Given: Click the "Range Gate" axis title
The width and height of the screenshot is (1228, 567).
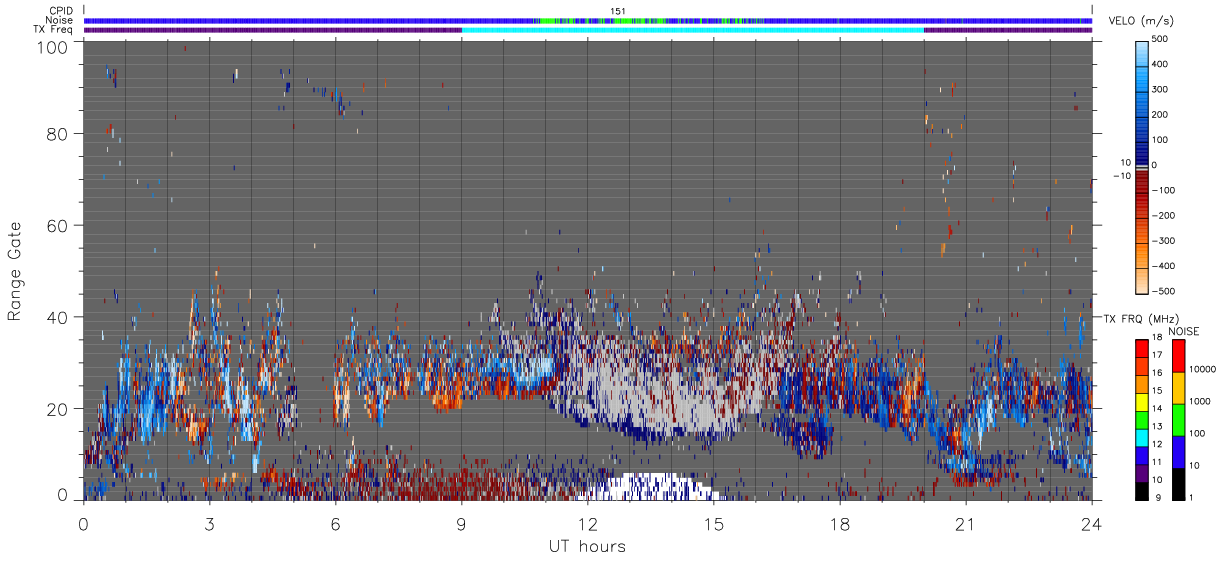Looking at the screenshot, I should (x=14, y=271).
